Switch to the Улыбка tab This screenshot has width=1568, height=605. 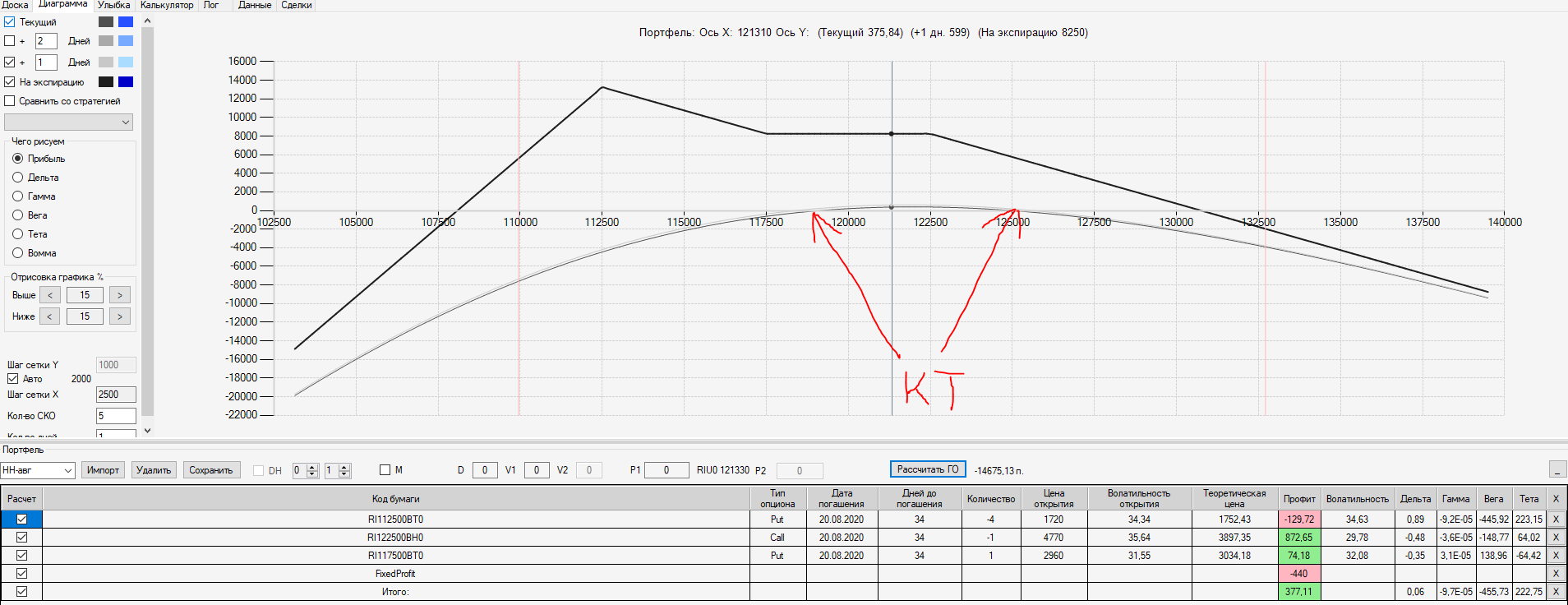[113, 5]
